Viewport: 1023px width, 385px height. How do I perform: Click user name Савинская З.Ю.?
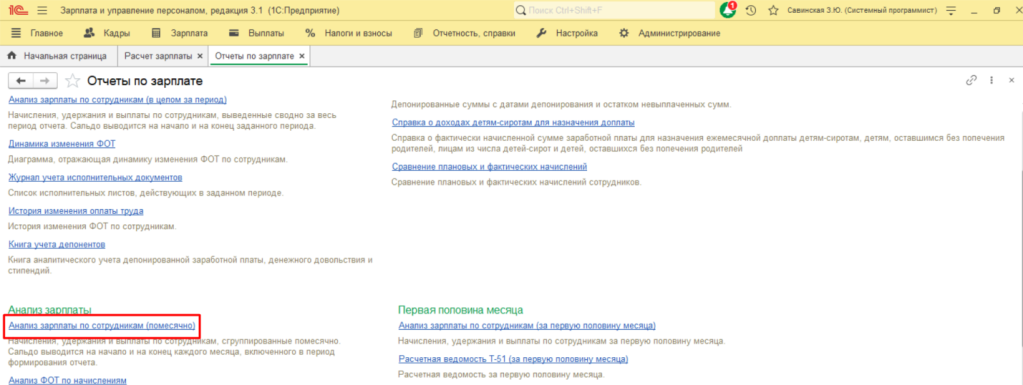(862, 10)
